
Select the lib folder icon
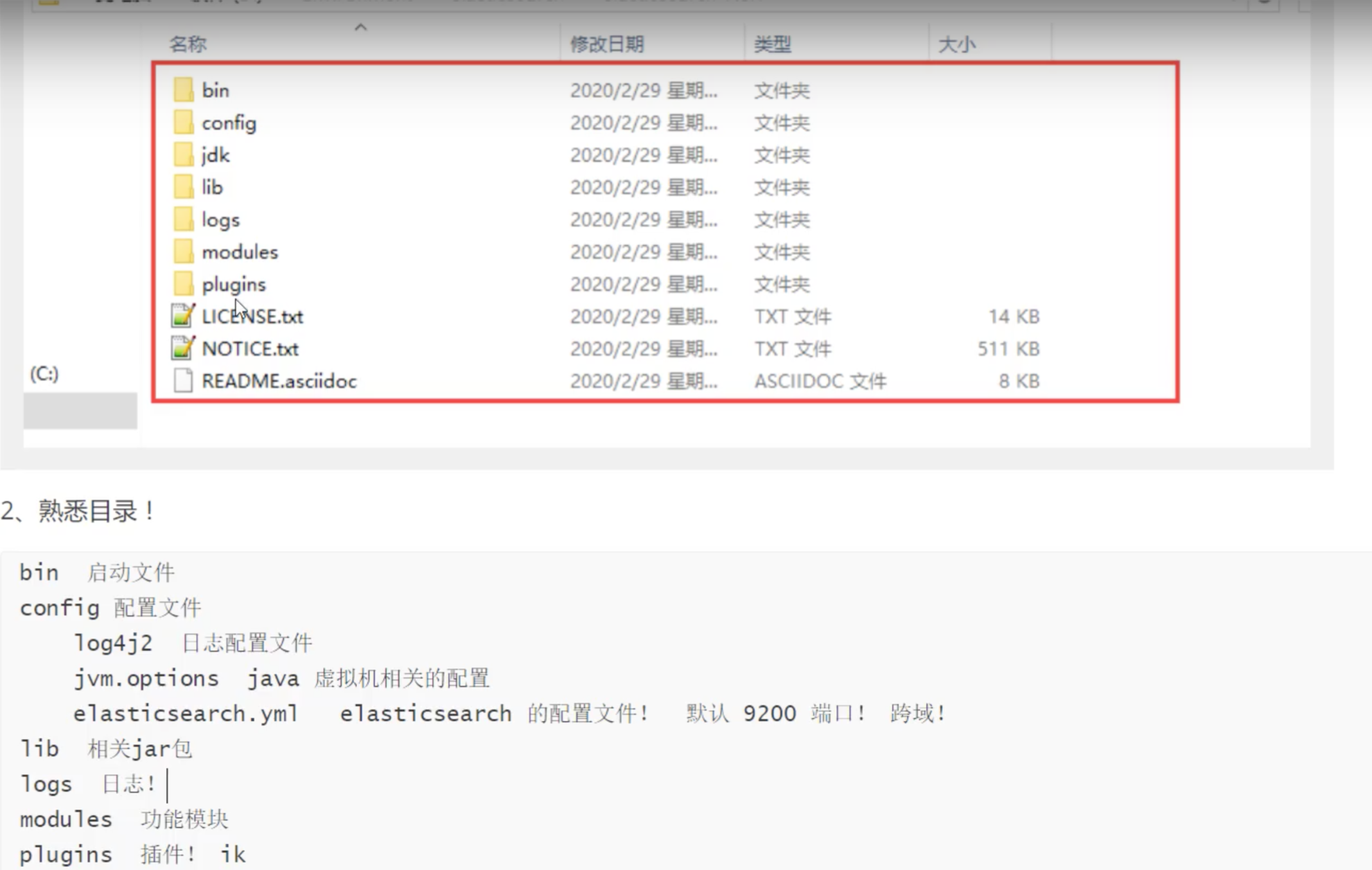183,187
